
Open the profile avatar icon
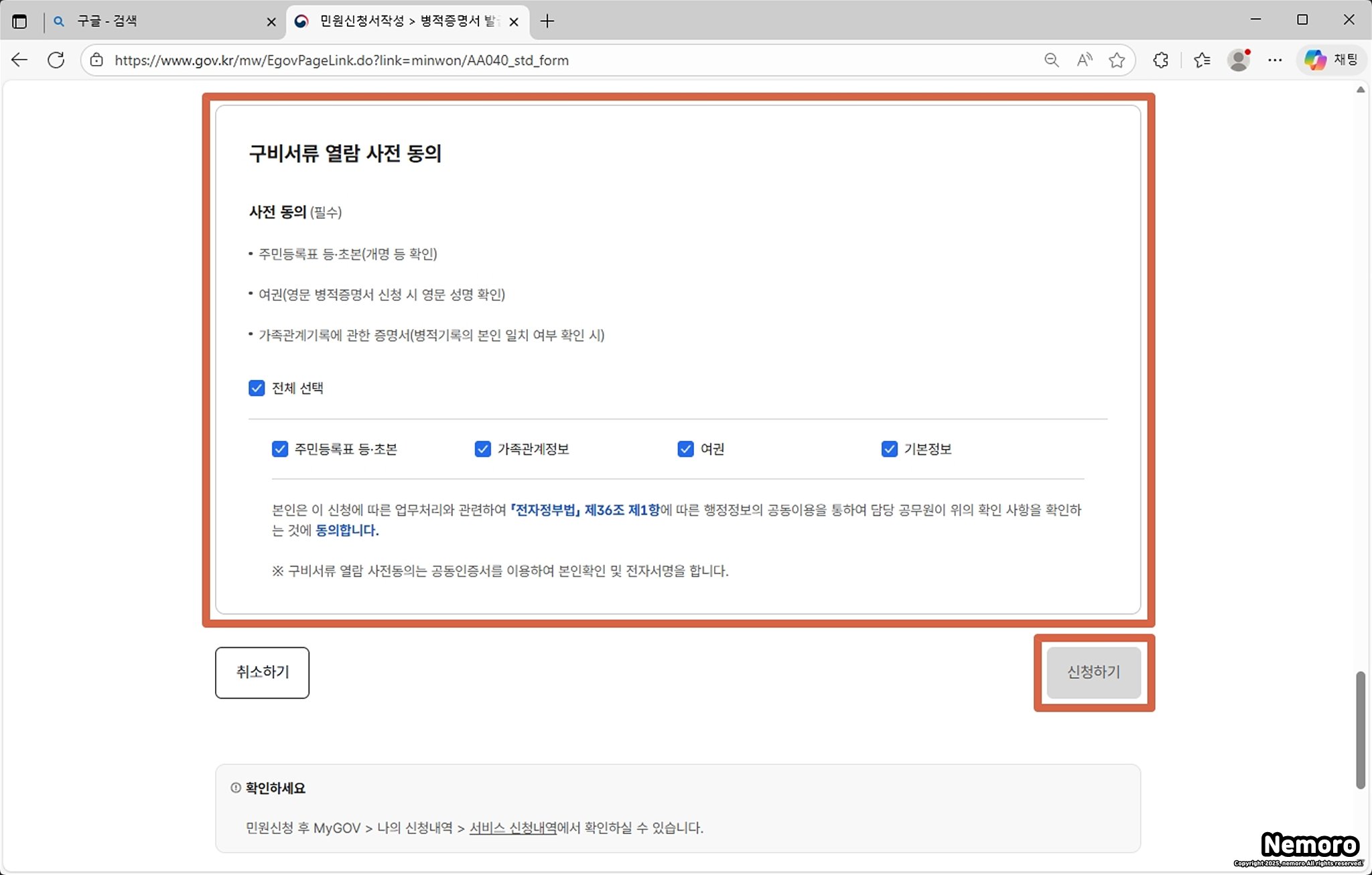pos(1239,60)
